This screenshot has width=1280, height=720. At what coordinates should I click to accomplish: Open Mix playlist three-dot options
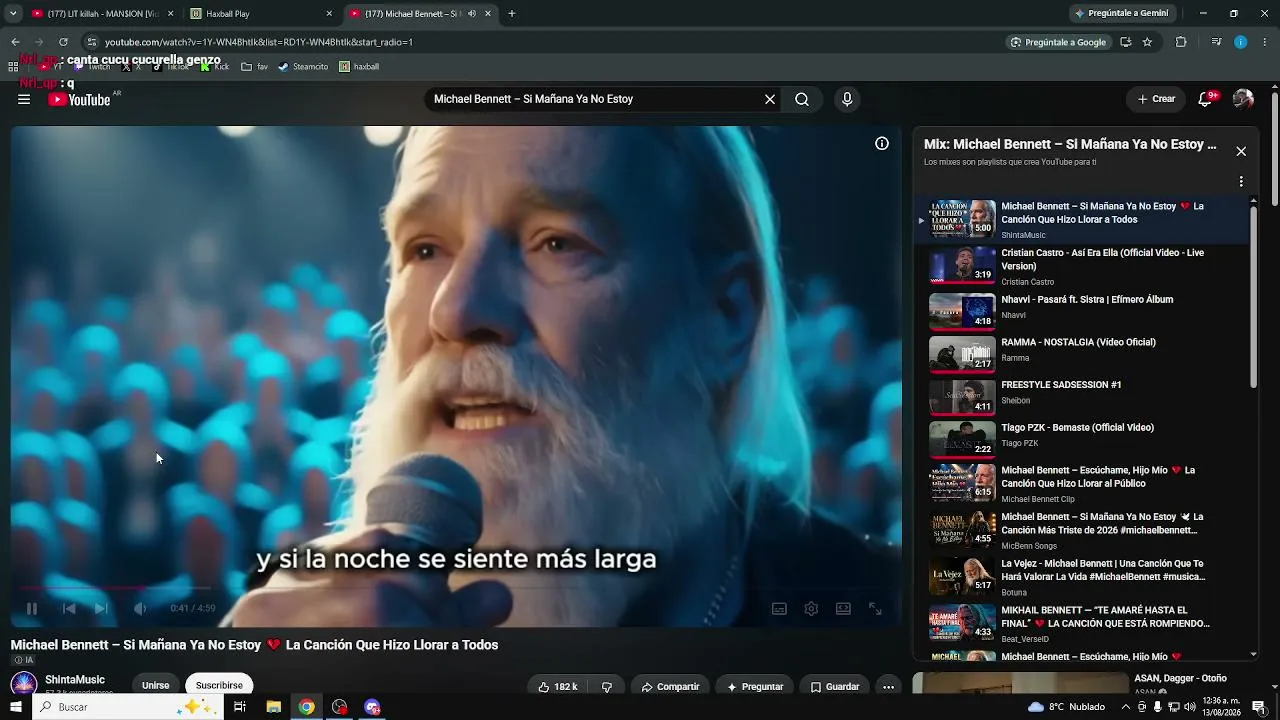[1241, 182]
